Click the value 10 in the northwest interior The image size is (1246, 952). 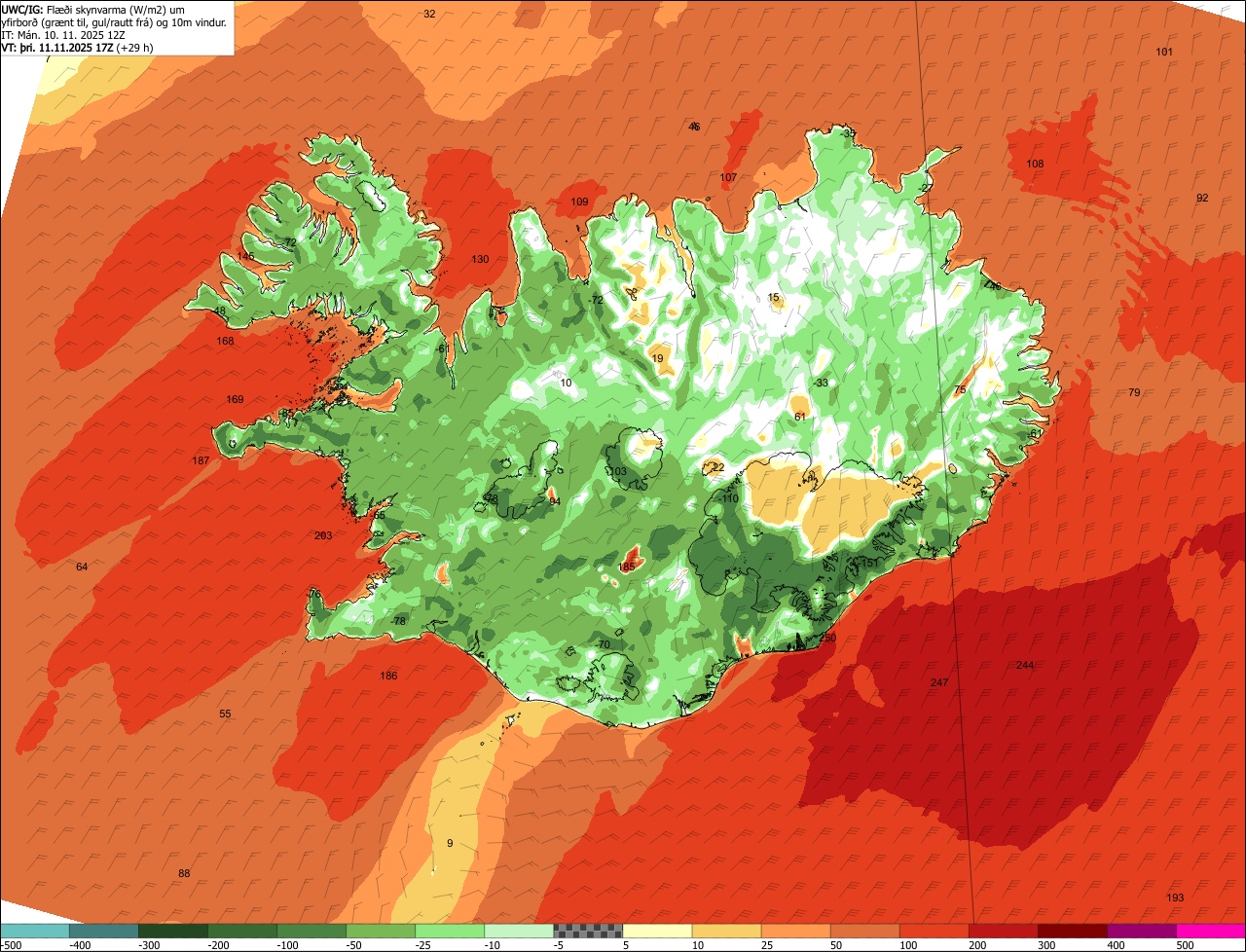[x=567, y=383]
